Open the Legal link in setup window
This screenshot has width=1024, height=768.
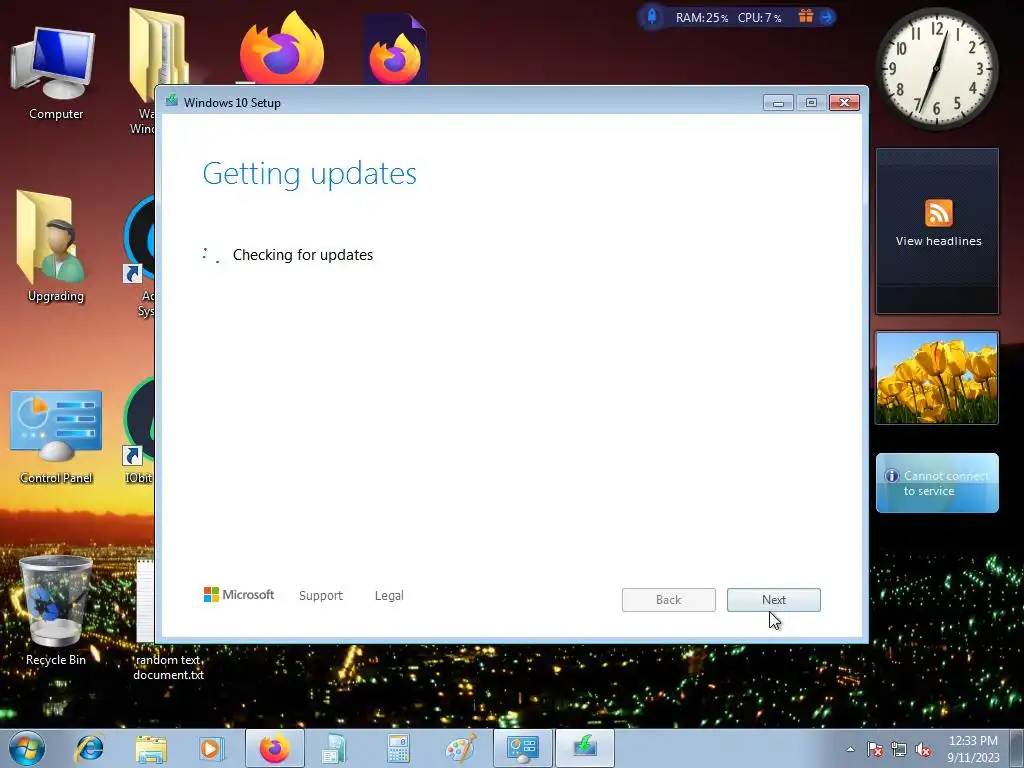pyautogui.click(x=389, y=596)
